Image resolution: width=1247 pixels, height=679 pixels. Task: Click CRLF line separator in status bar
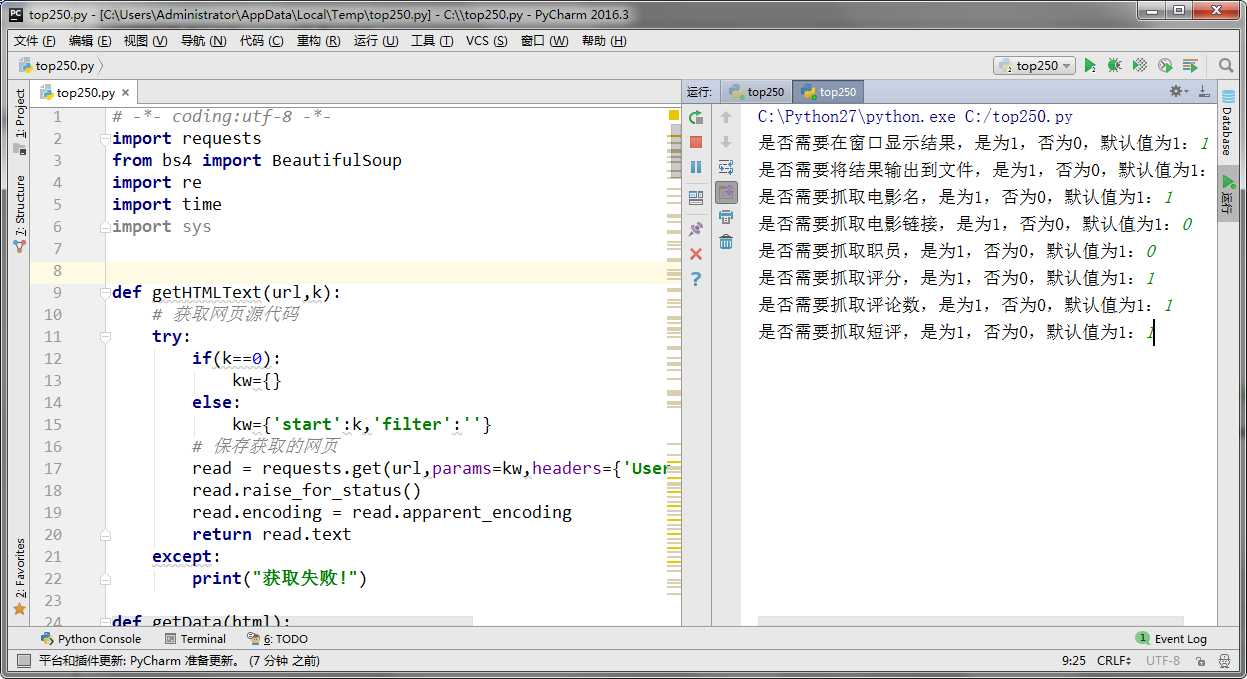(x=1113, y=661)
